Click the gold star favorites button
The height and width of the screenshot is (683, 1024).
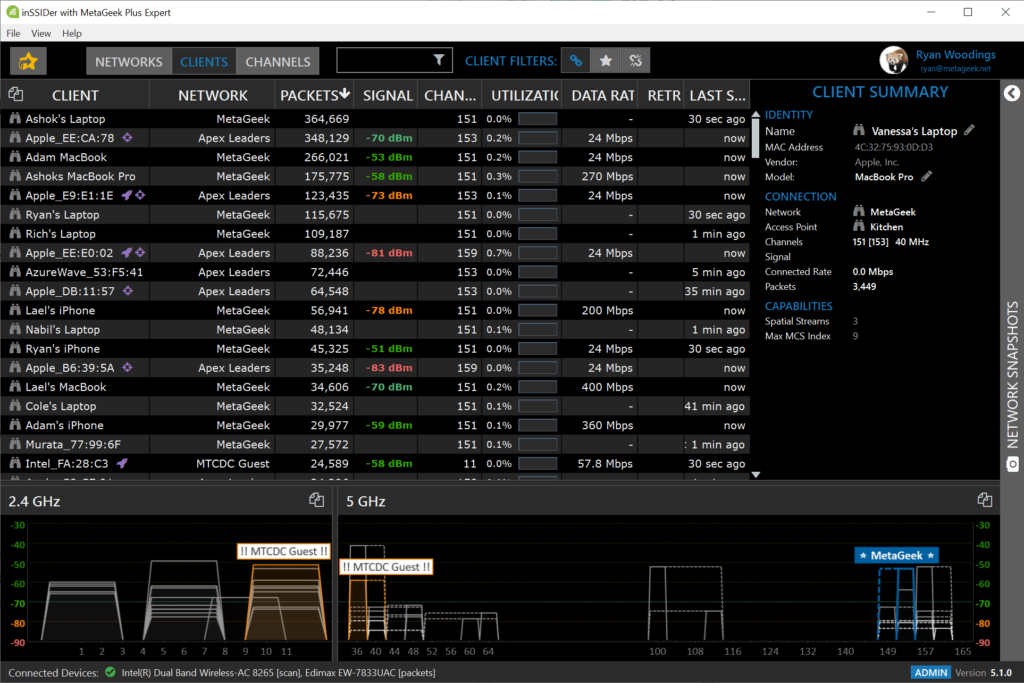pos(28,61)
